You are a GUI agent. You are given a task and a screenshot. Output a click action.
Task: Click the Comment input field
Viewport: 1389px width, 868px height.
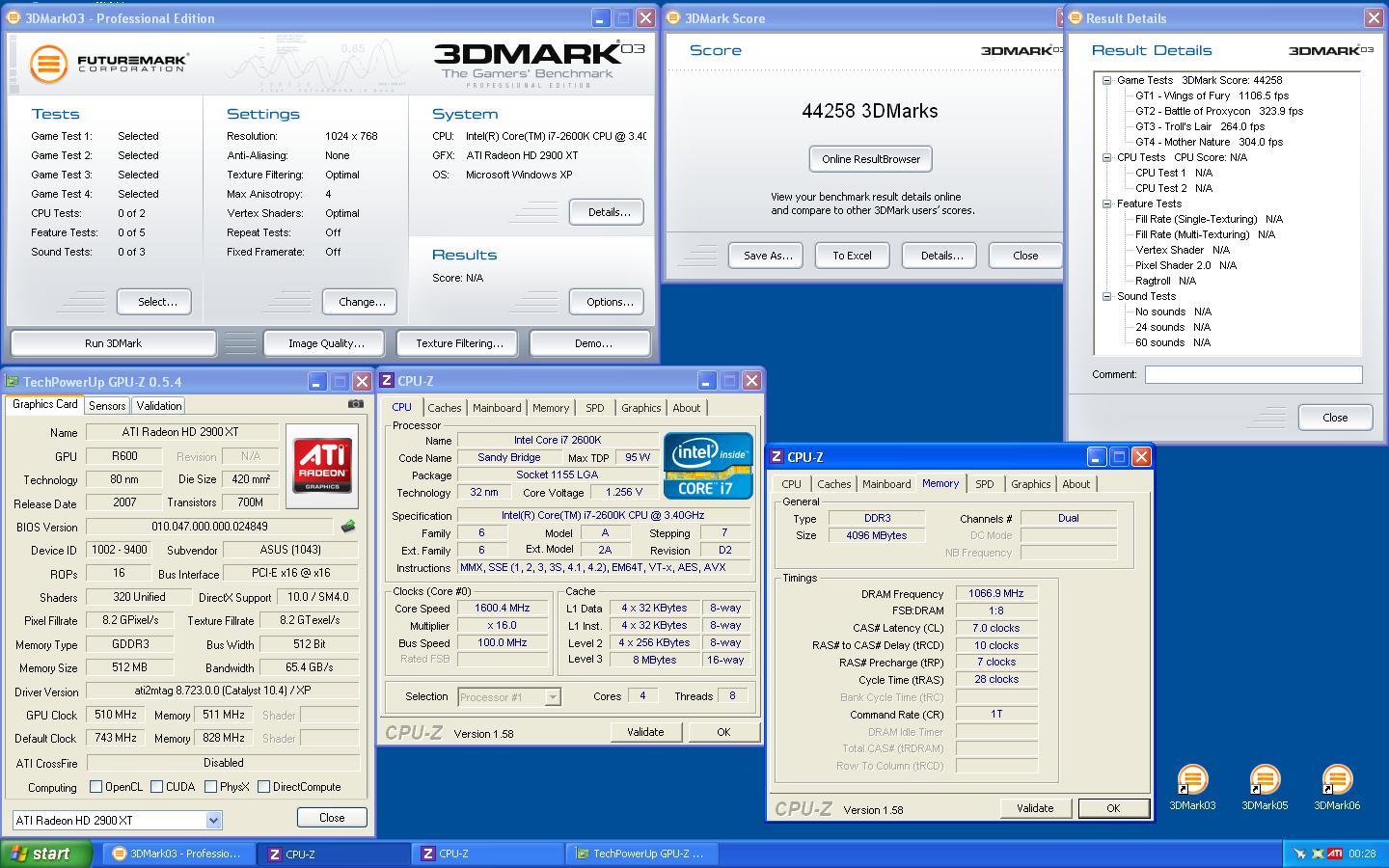click(1253, 374)
